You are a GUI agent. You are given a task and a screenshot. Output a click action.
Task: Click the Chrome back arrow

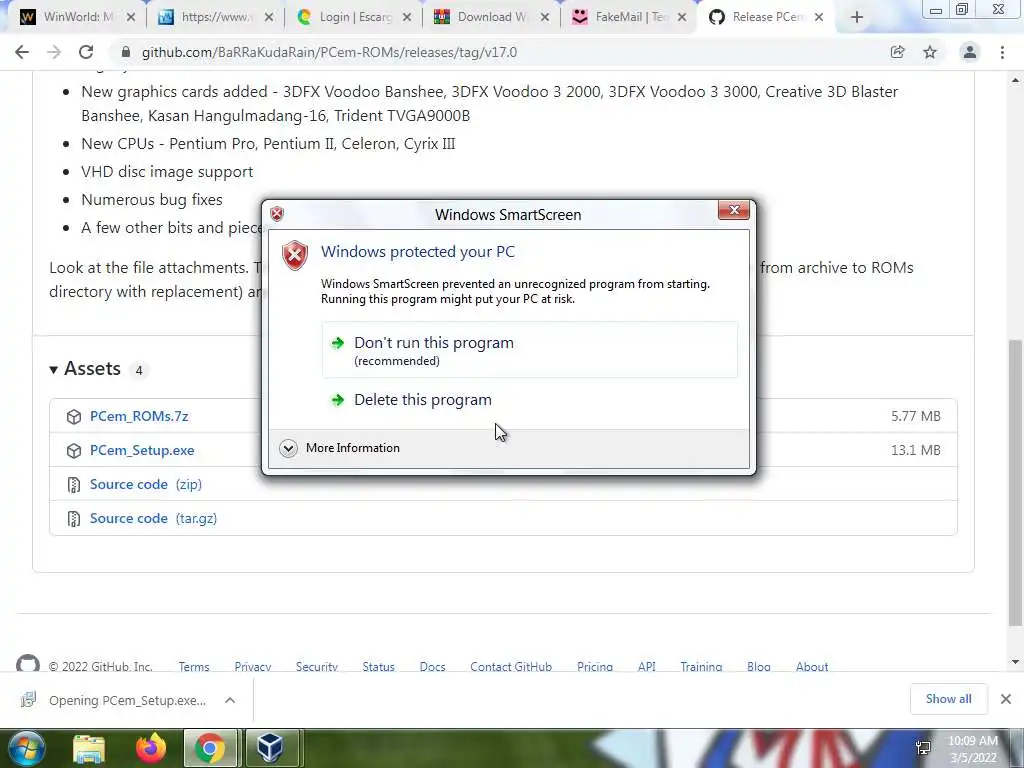[22, 52]
